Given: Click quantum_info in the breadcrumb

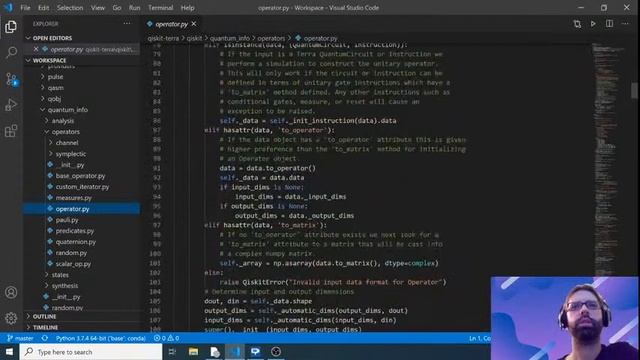Looking at the screenshot, I should tap(229, 38).
